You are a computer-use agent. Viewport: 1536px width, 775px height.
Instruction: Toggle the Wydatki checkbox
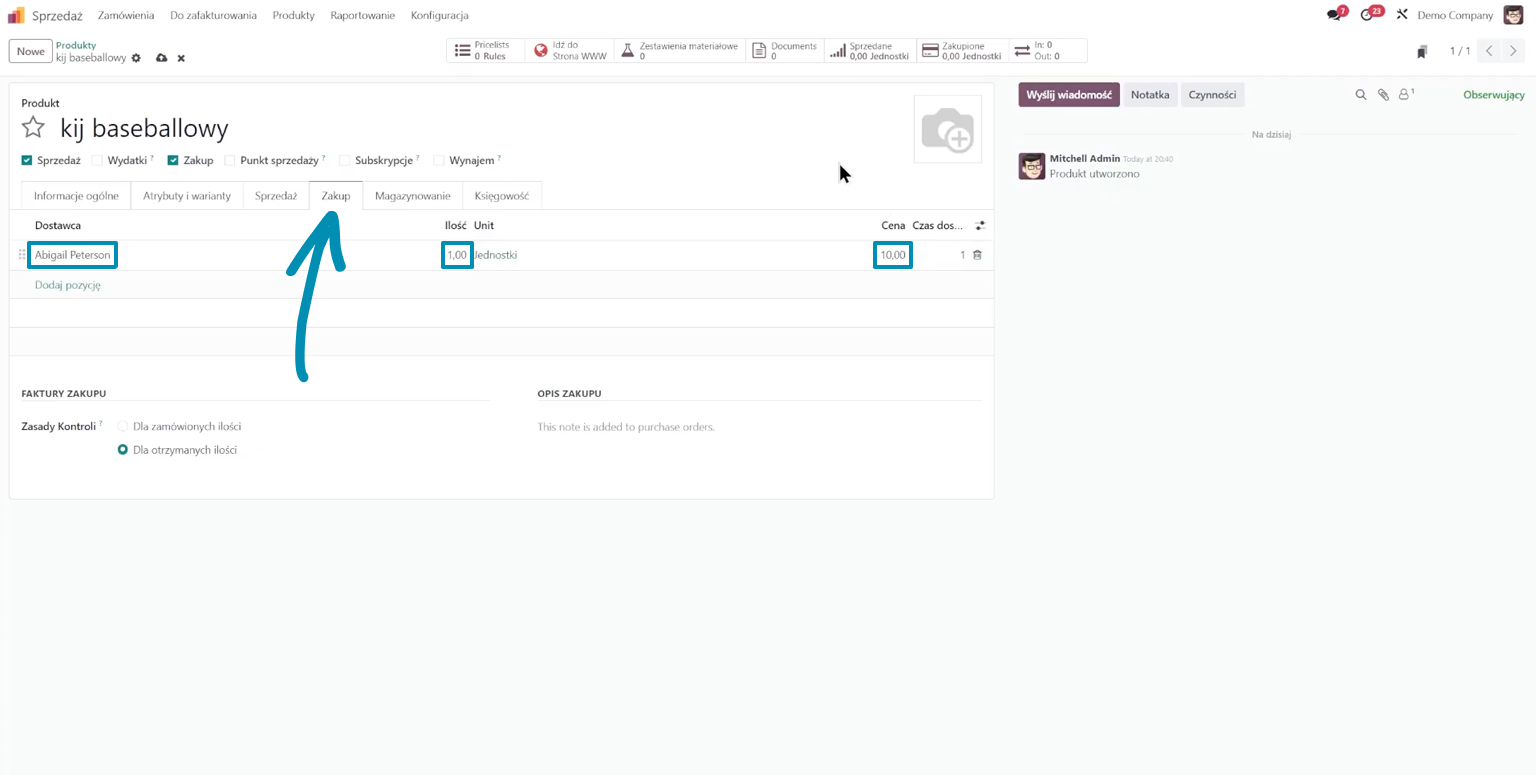(97, 160)
